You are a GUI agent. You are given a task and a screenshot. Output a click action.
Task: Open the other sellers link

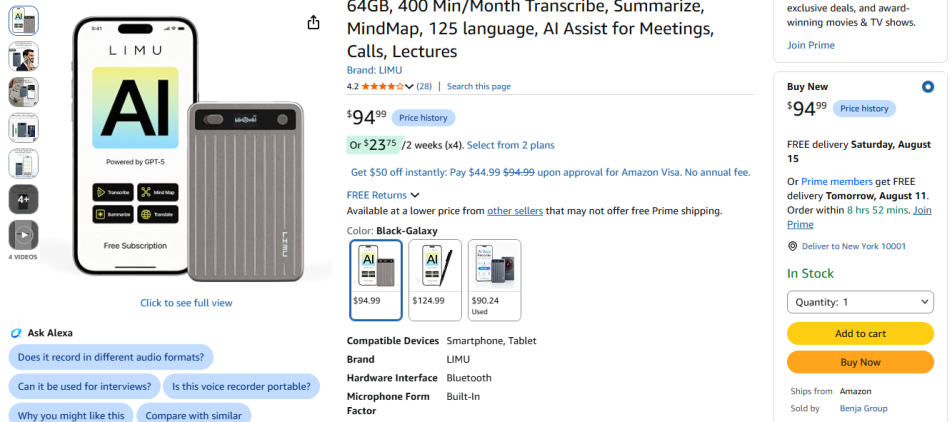click(515, 211)
